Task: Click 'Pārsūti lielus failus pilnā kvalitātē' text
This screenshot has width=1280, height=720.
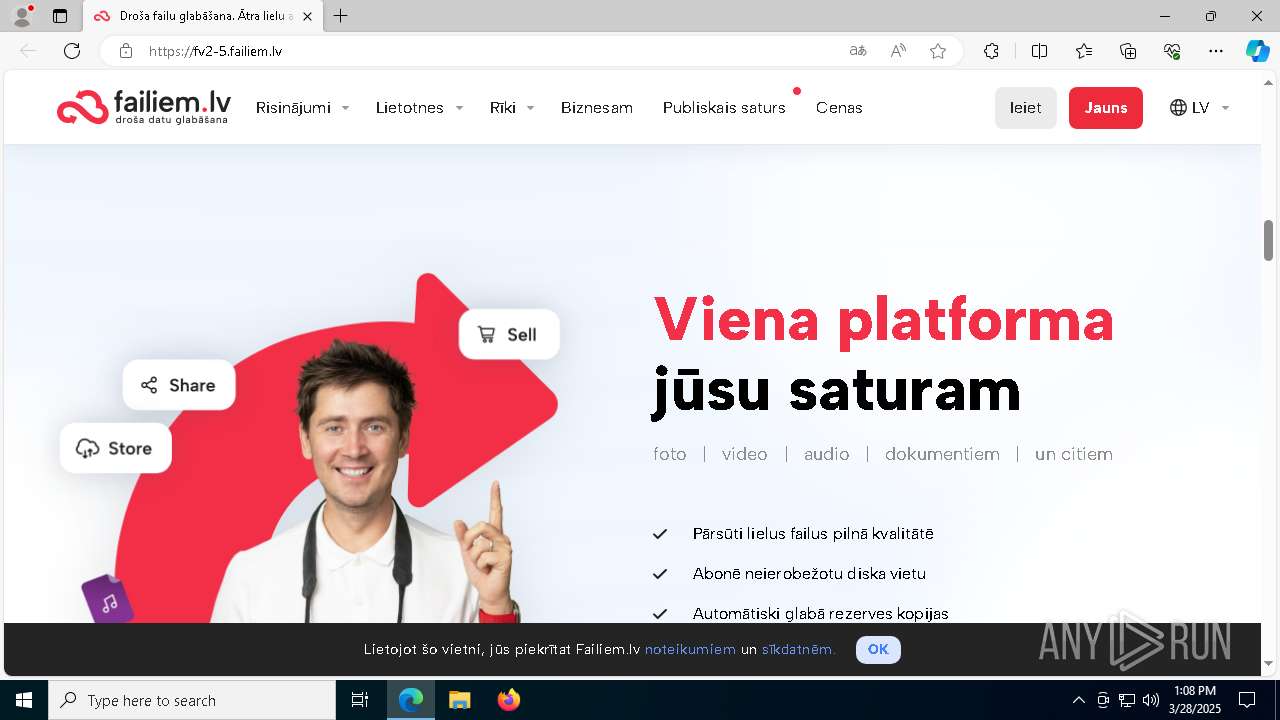Action: [x=813, y=534]
